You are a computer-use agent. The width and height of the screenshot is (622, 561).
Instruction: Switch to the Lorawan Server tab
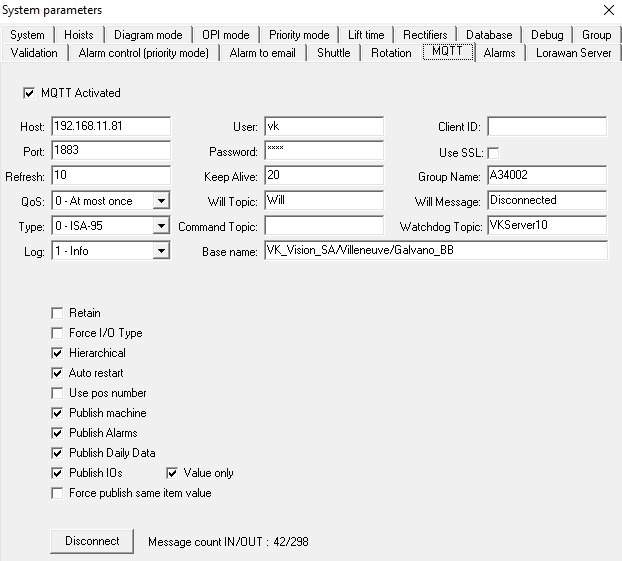pos(573,53)
